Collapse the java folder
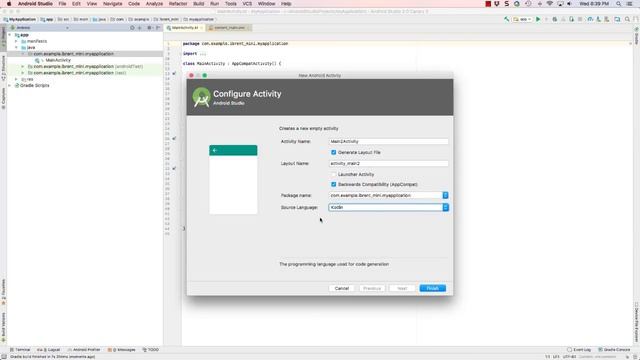Screen dimensions: 640x360 16,47
